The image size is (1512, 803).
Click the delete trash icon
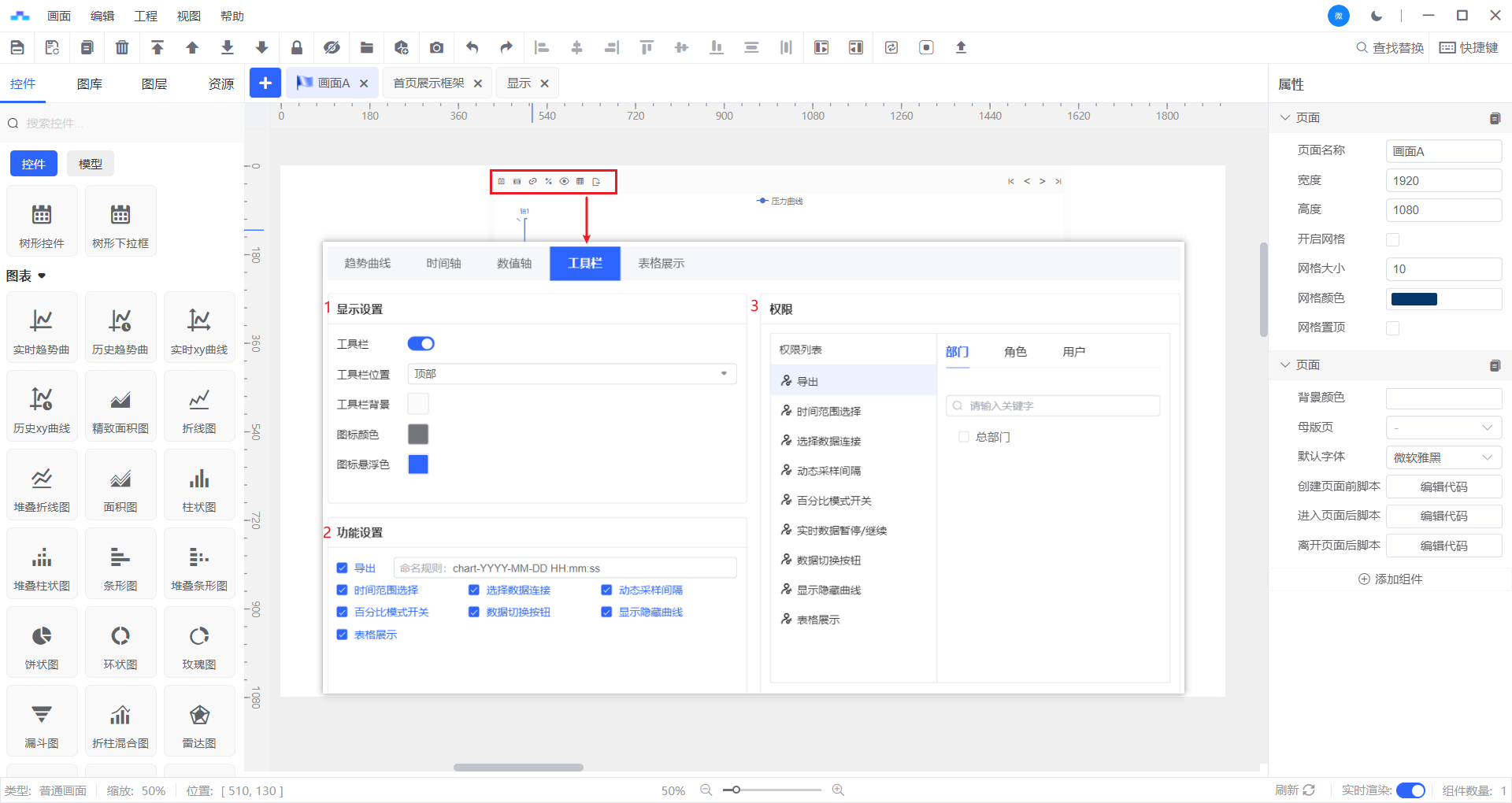tap(122, 48)
